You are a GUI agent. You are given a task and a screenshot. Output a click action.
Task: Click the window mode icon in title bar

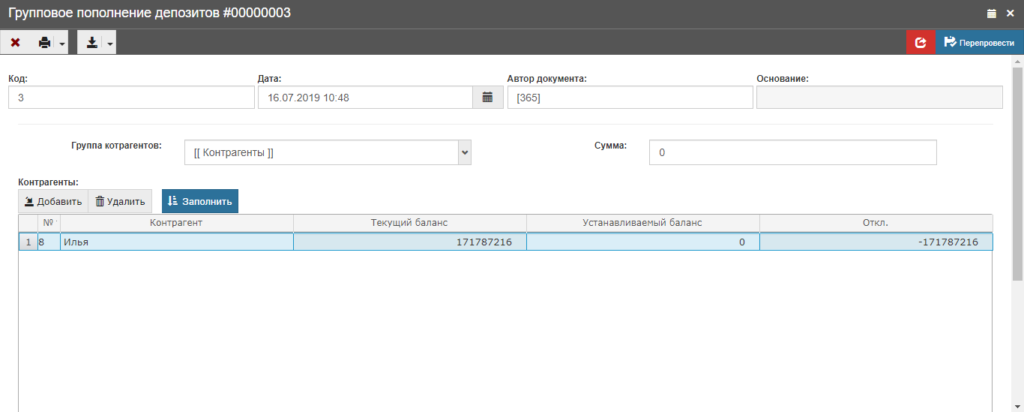click(x=991, y=13)
